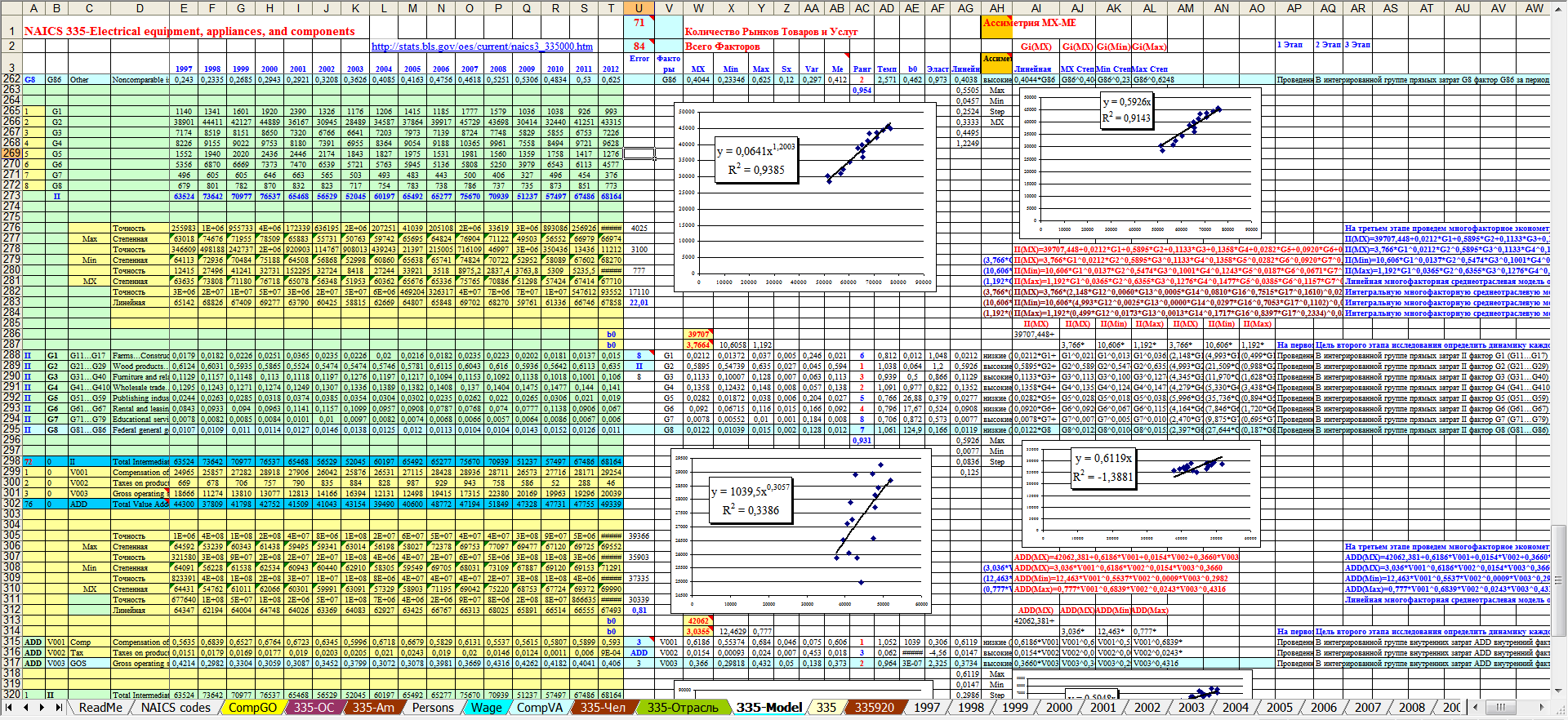This screenshot has width=1568, height=720.
Task: Click the vertical scrollbar up arrow
Action: [1559, 7]
